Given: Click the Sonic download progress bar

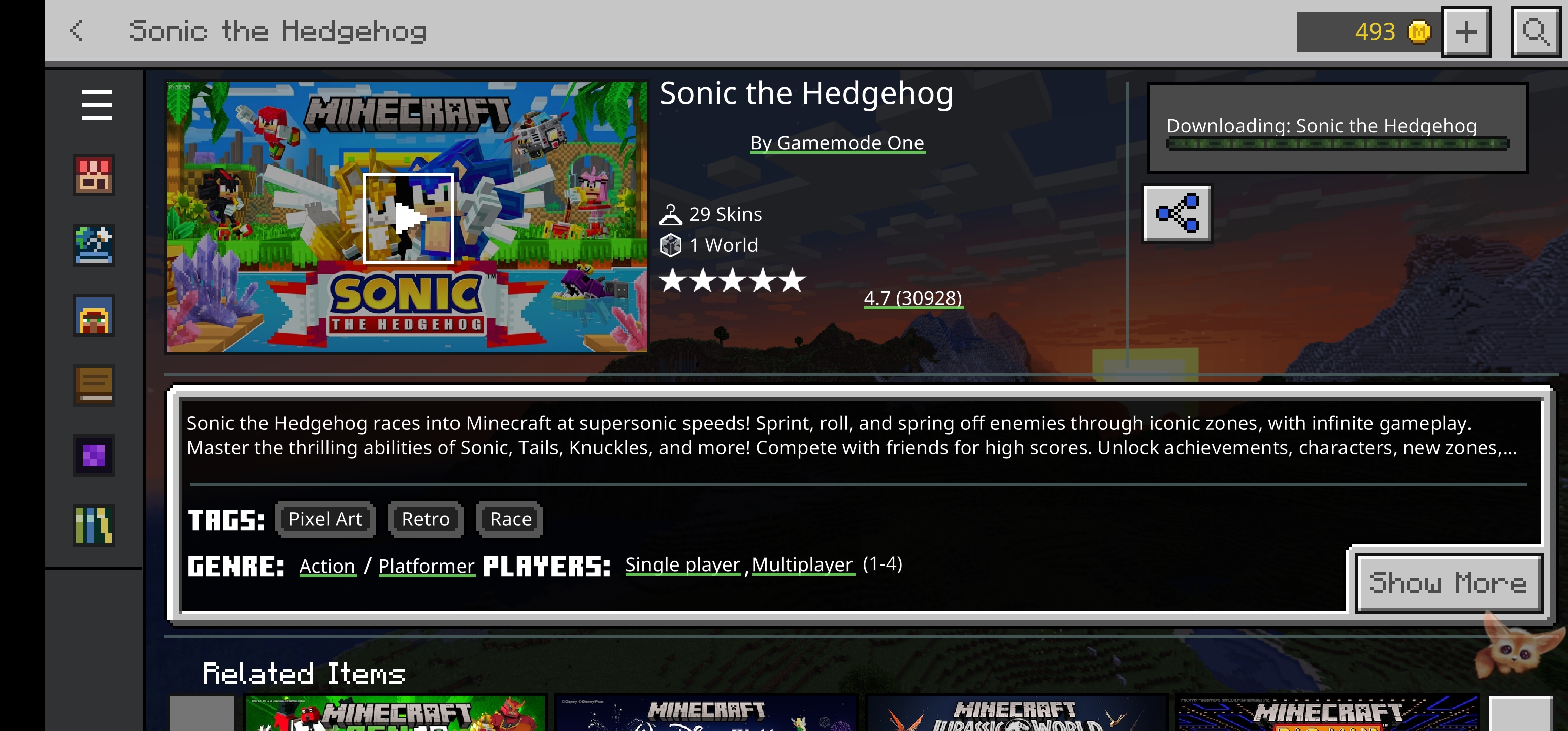Looking at the screenshot, I should point(1337,144).
